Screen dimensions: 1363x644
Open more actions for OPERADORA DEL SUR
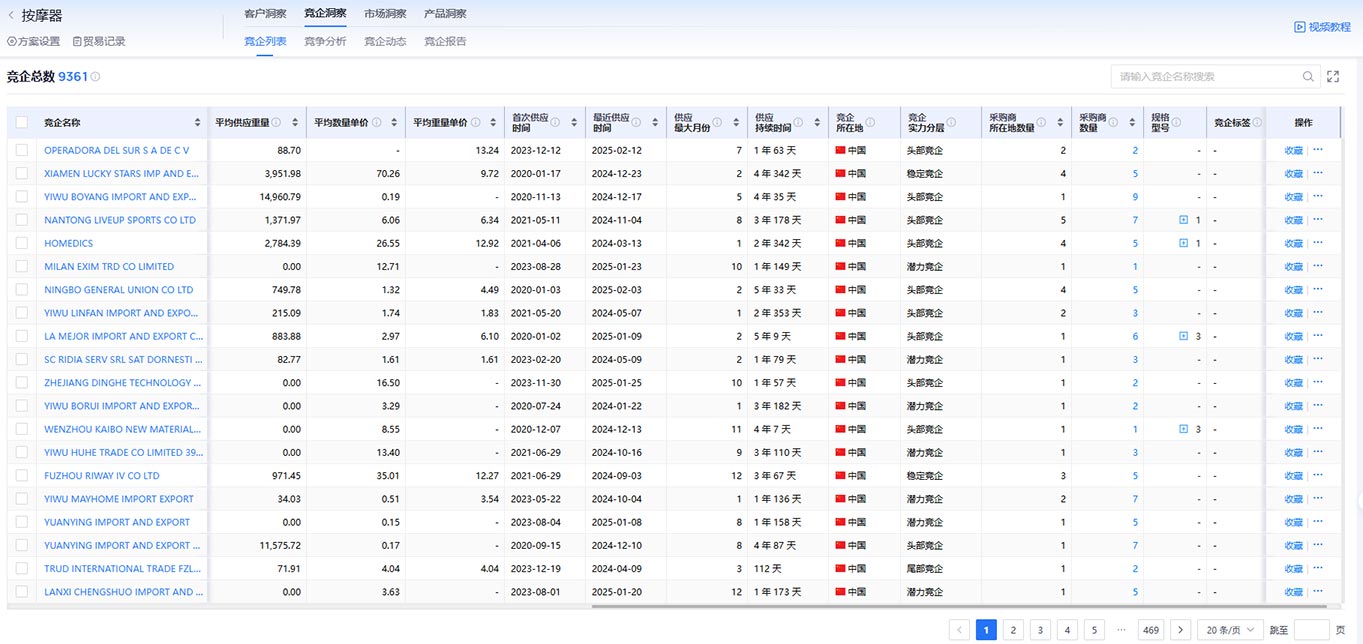click(1318, 150)
